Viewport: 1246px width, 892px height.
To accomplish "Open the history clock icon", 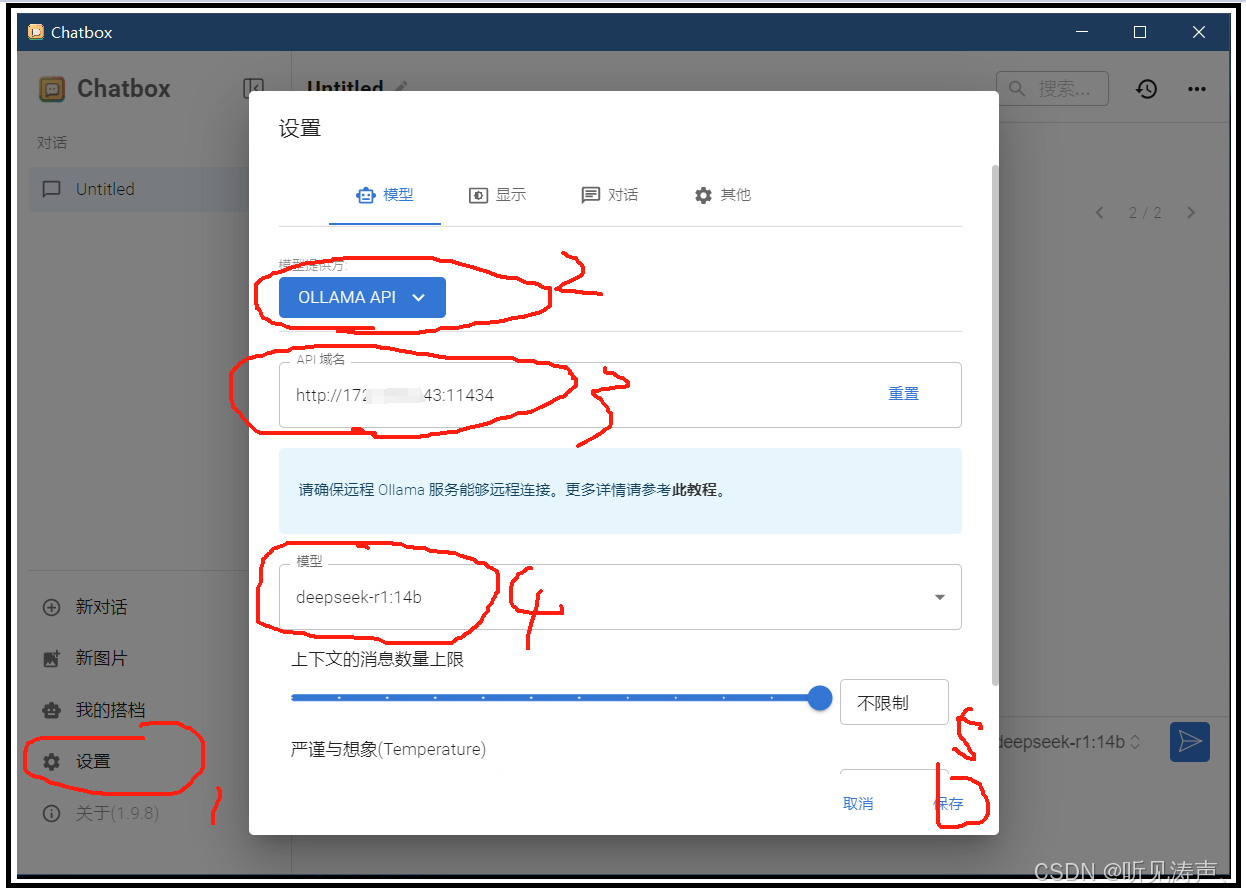I will (1146, 89).
